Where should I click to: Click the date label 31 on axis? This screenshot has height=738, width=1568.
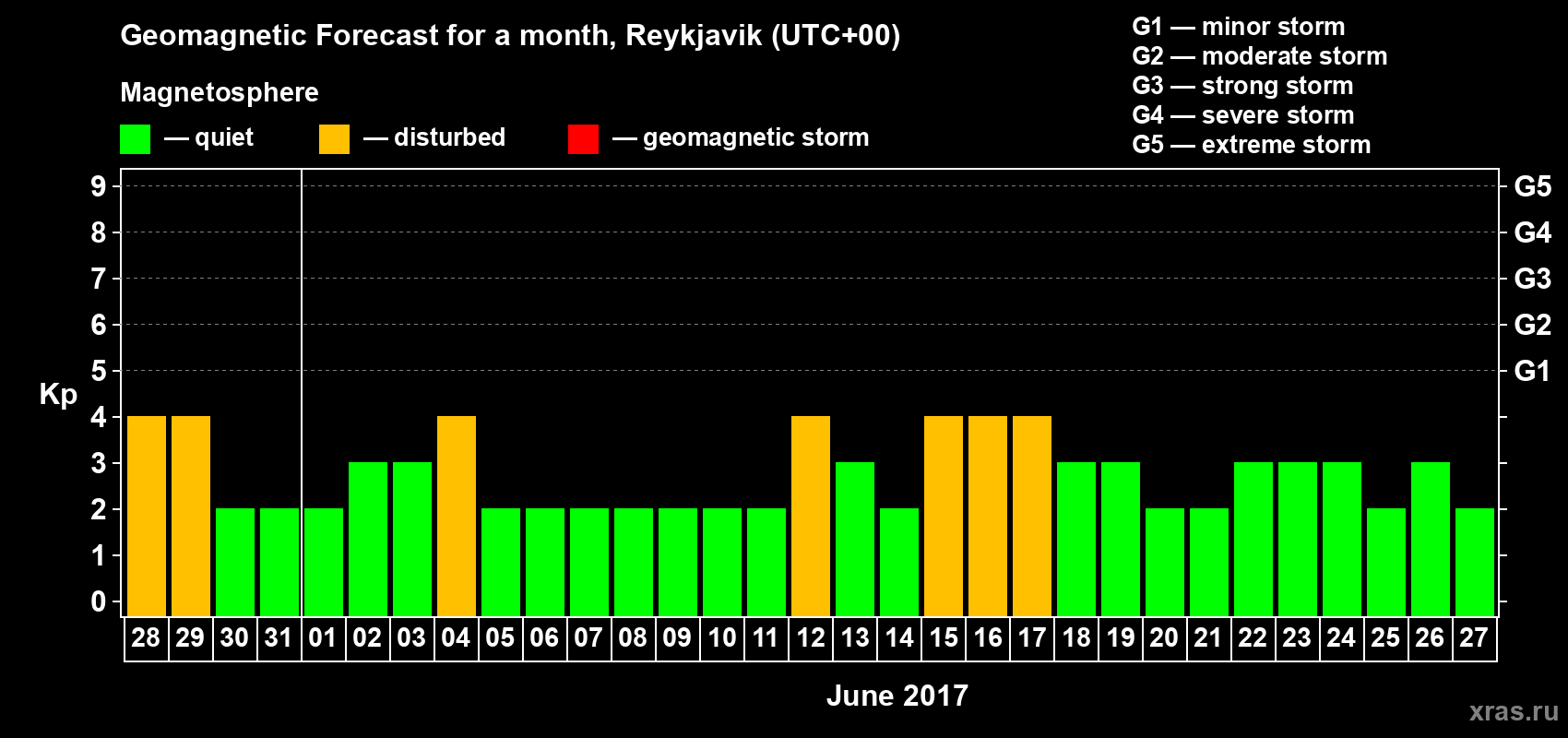pos(279,638)
